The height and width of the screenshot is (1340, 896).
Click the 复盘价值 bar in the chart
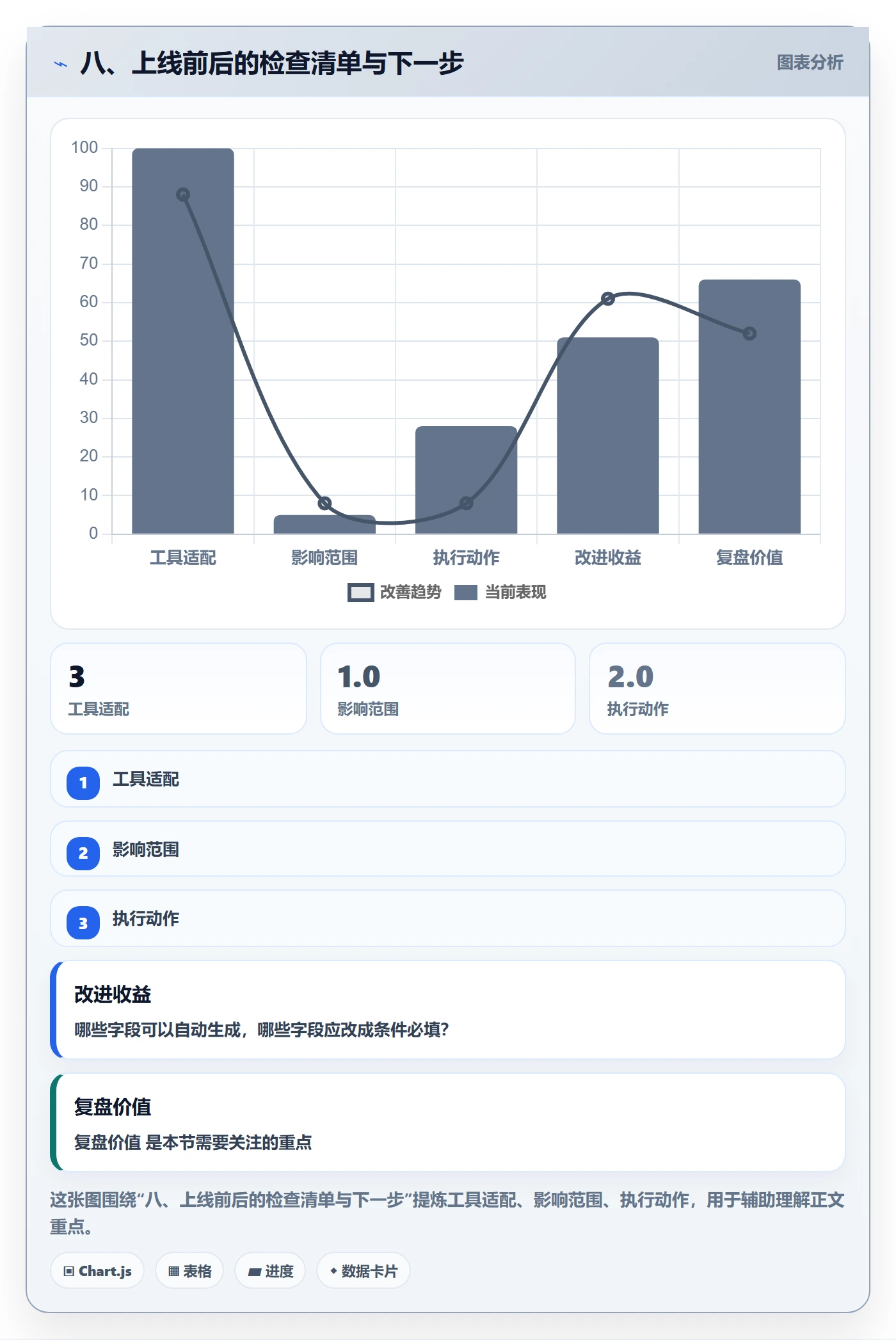tap(749, 406)
